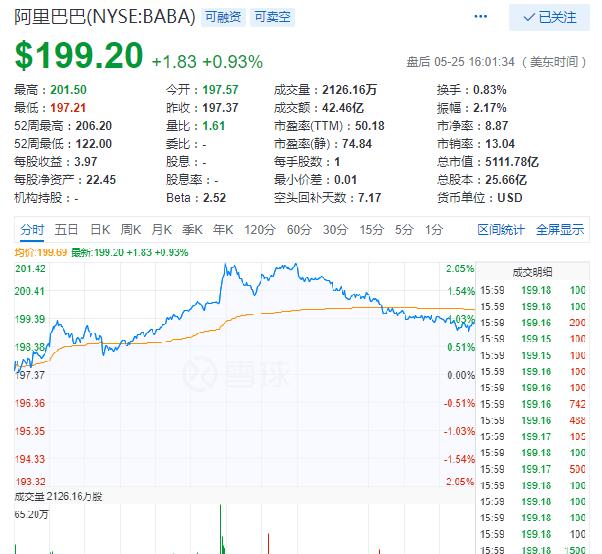
Task: Click the 成交量 2126.16万 value
Action: (349, 90)
